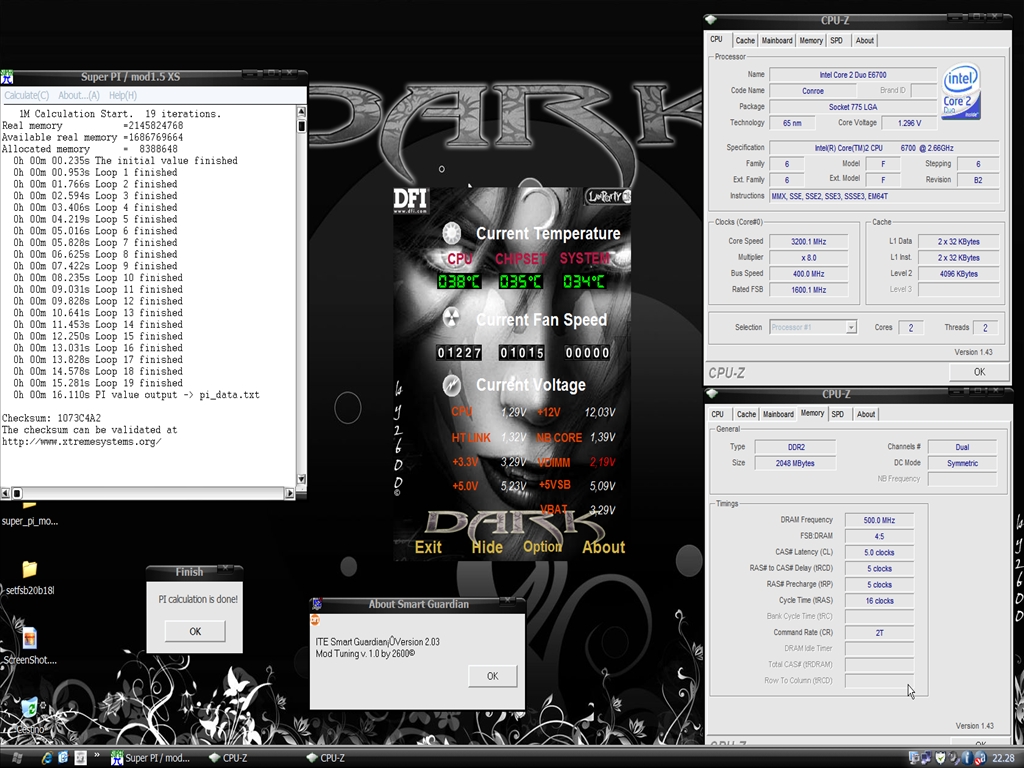Launch Internet Explorer from quick launch
This screenshot has width=1024, height=768.
[x=47, y=758]
